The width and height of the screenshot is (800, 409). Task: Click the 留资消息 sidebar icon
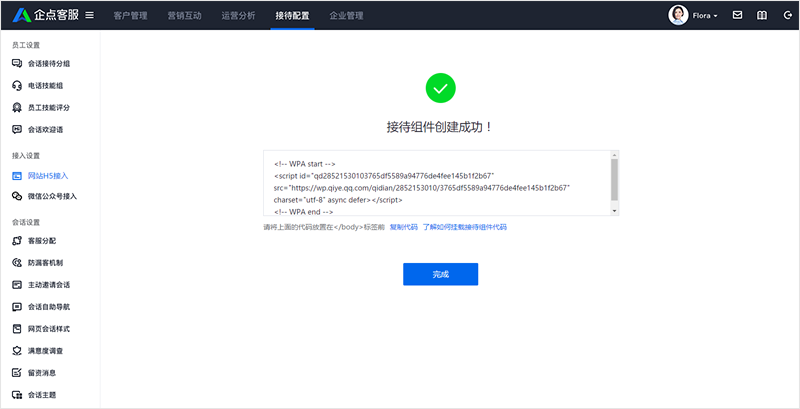pyautogui.click(x=17, y=373)
